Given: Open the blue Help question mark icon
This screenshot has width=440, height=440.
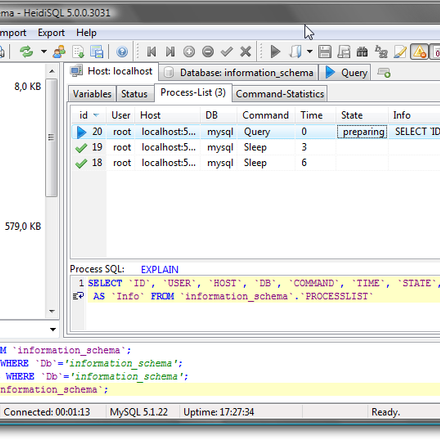Looking at the screenshot, I should [122, 52].
